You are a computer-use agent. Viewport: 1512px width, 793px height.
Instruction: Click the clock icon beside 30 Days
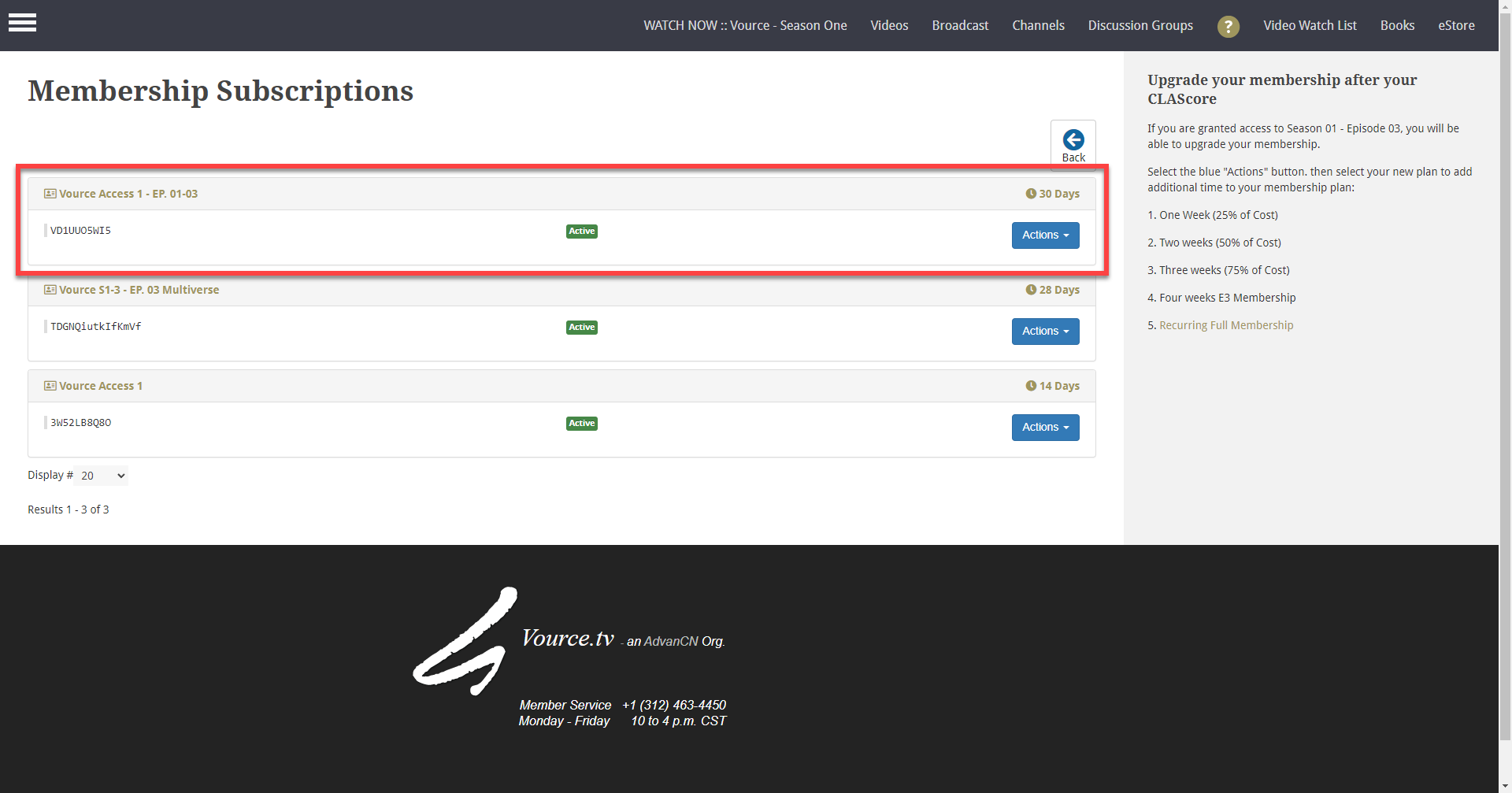click(1031, 194)
